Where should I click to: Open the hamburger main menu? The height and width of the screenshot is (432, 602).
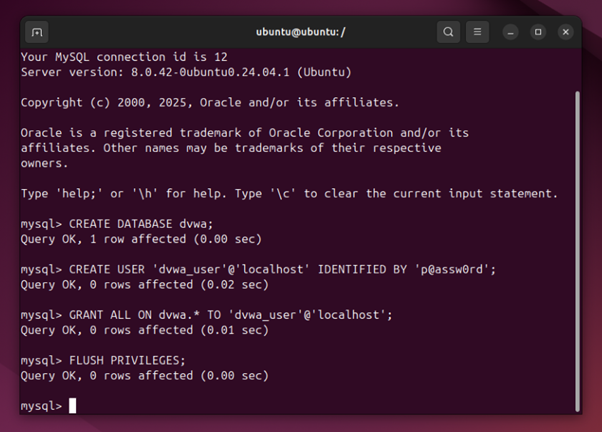tap(477, 32)
